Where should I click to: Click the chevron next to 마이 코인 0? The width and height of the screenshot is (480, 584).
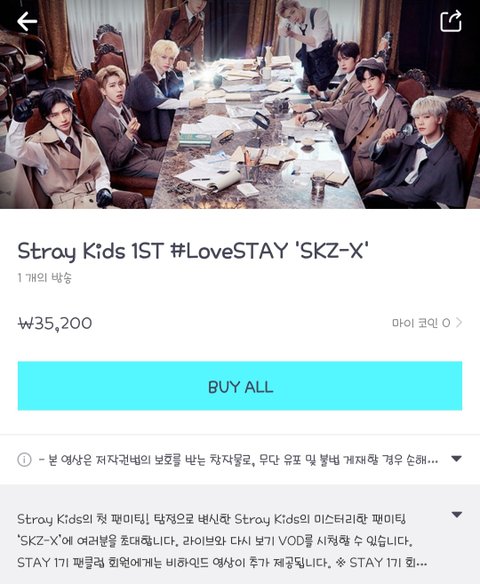tap(459, 323)
